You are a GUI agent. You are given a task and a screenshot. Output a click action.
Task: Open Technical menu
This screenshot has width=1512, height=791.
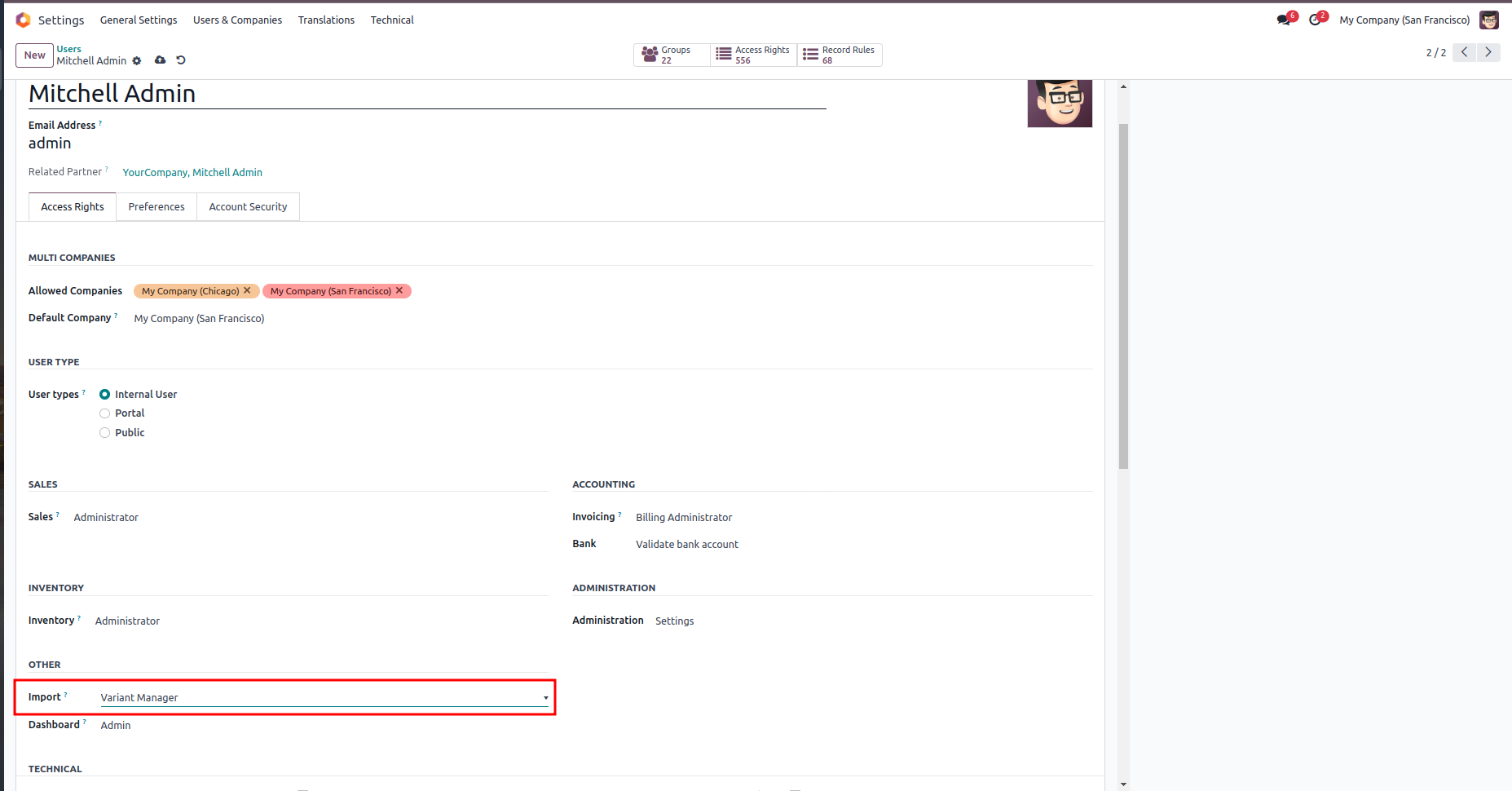[392, 20]
